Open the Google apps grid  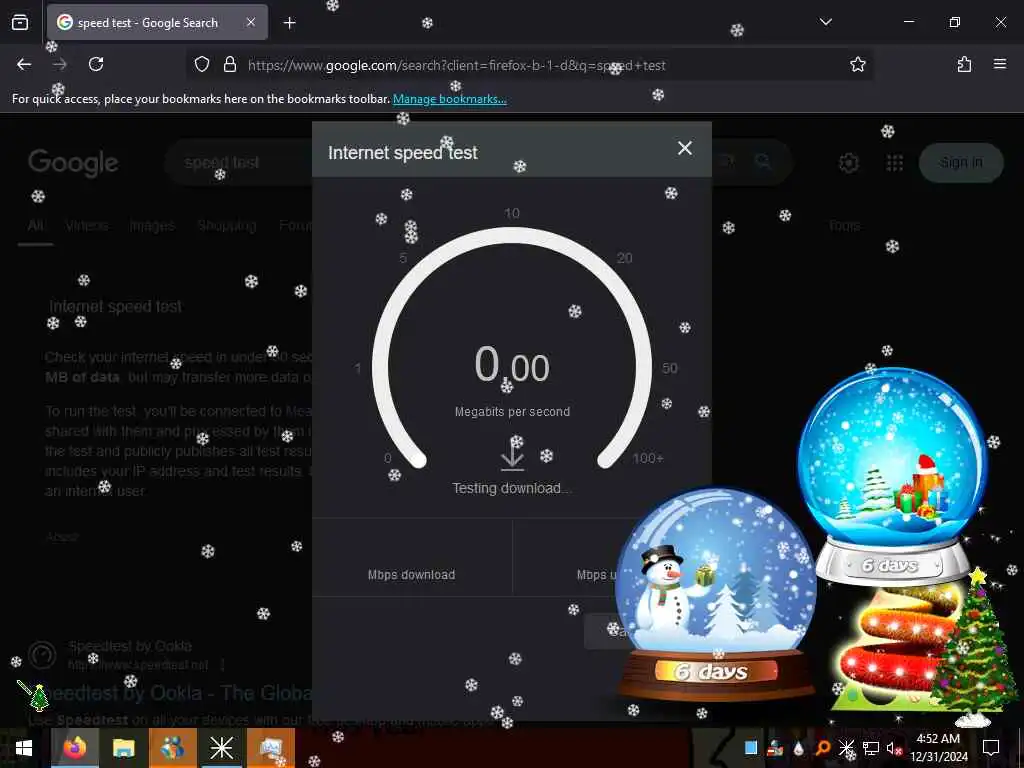(895, 163)
